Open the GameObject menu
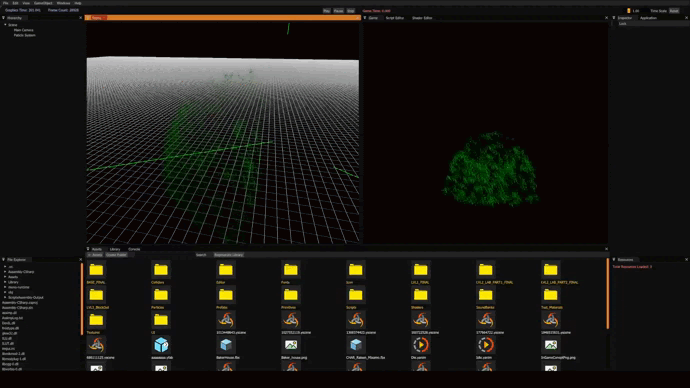This screenshot has height=388, width=690. point(43,3)
